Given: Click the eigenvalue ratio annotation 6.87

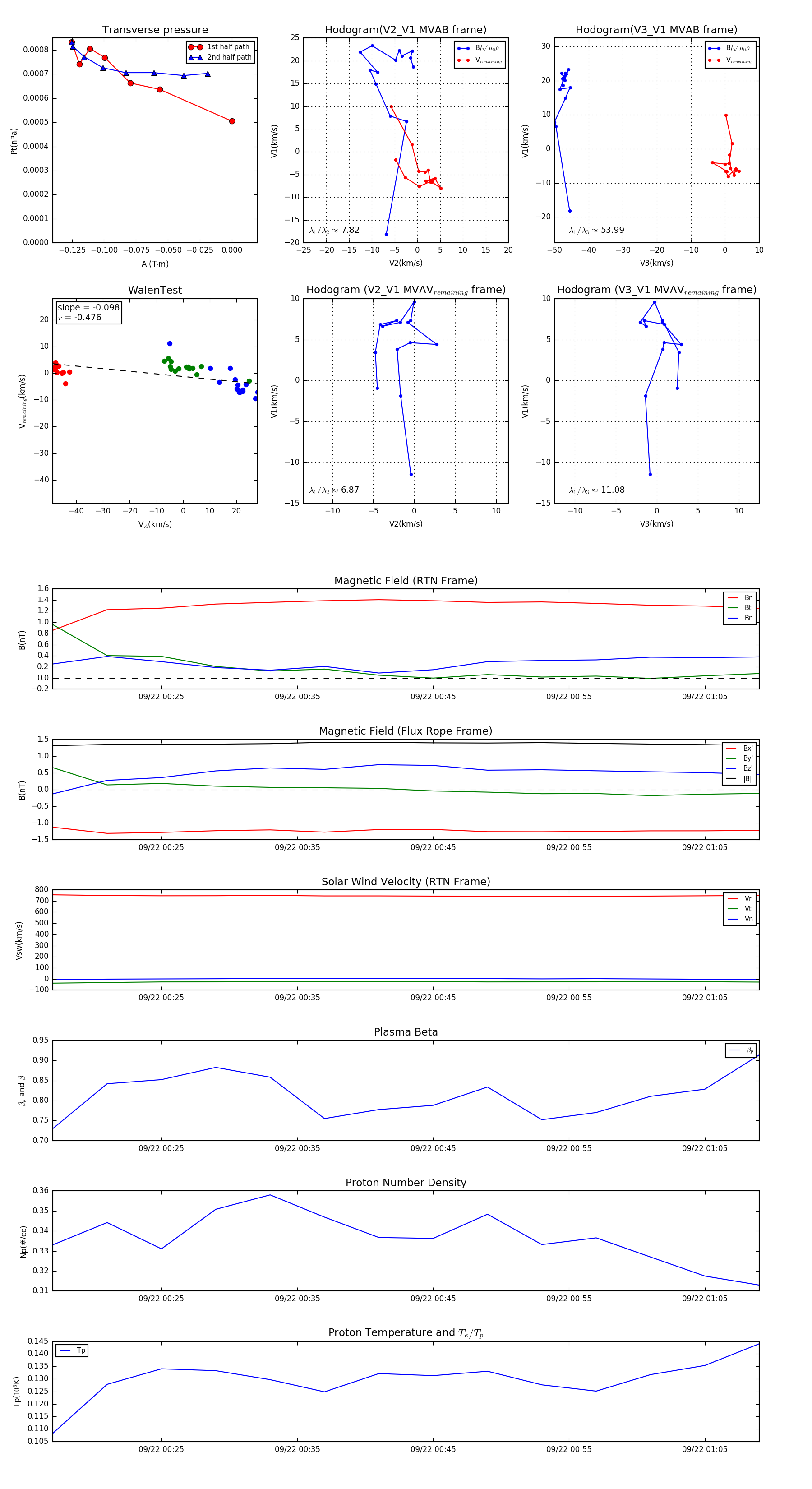Looking at the screenshot, I should (x=334, y=490).
